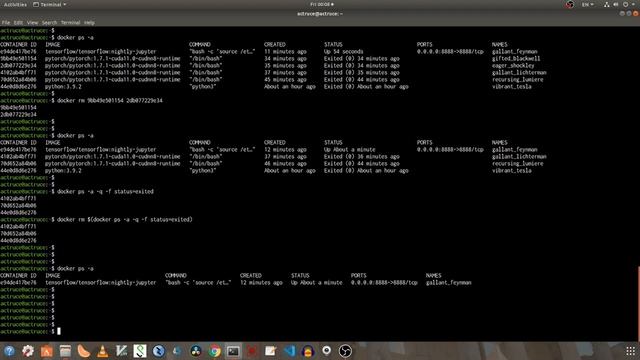Viewport: 640px width, 360px height.
Task: Open the clock and calendar in top bar
Action: [322, 4]
